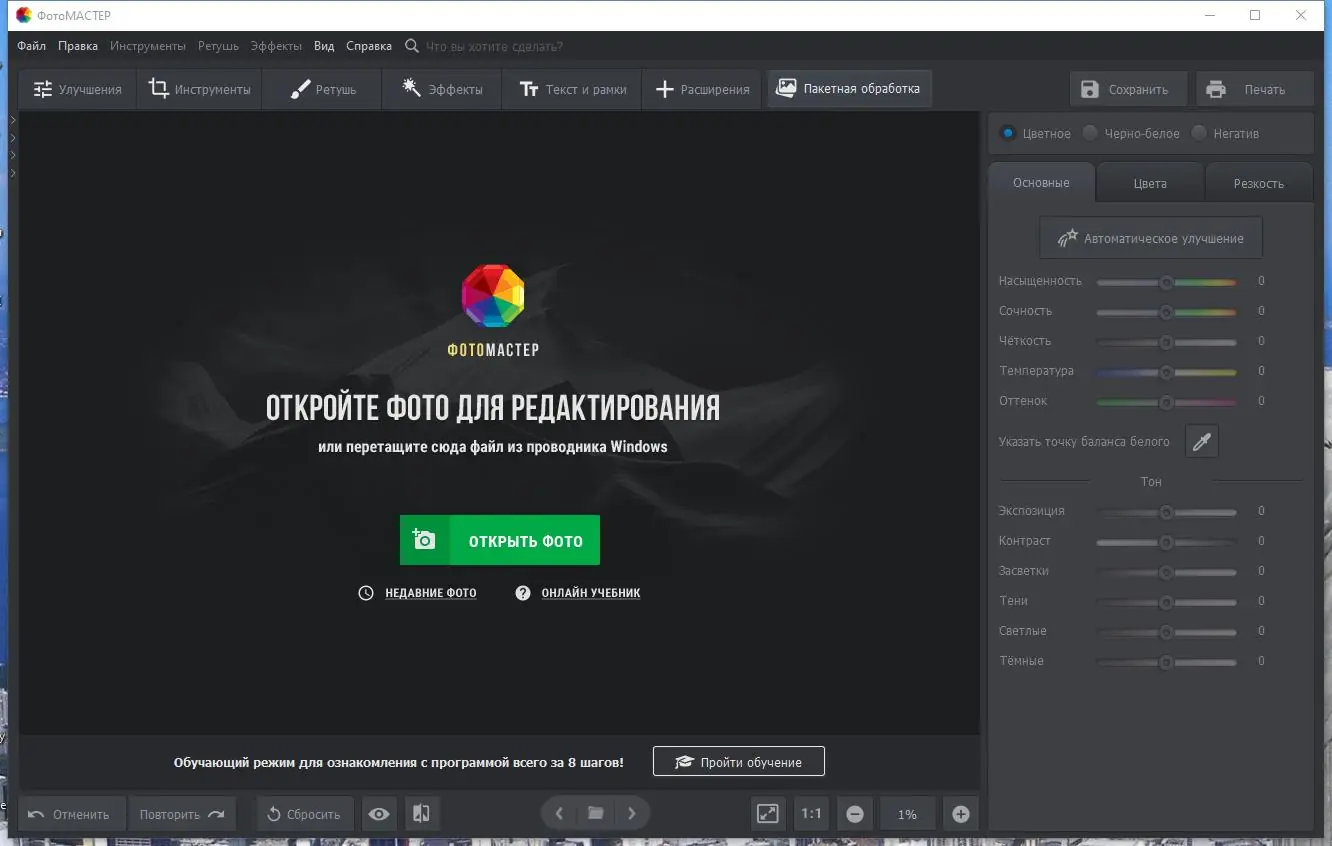Image resolution: width=1332 pixels, height=846 pixels.
Task: Open Текст и рамки with the Tt icon
Action: point(529,88)
